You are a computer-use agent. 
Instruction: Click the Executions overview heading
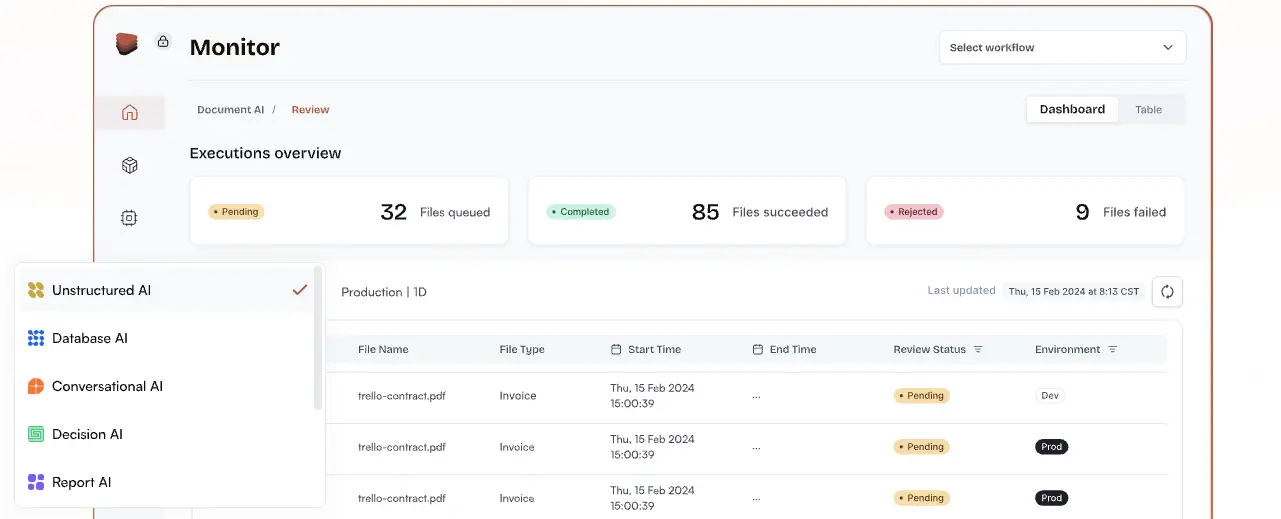(x=265, y=153)
